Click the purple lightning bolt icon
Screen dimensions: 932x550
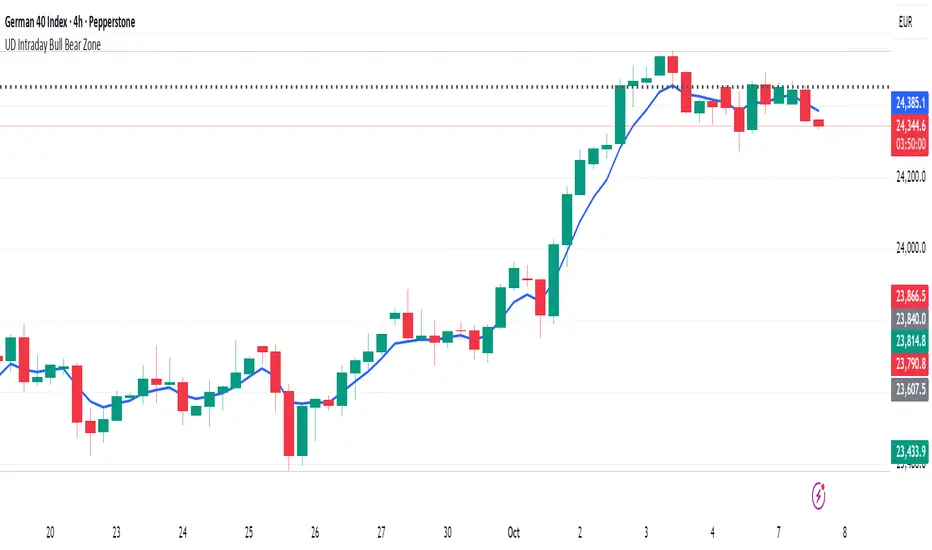821,493
